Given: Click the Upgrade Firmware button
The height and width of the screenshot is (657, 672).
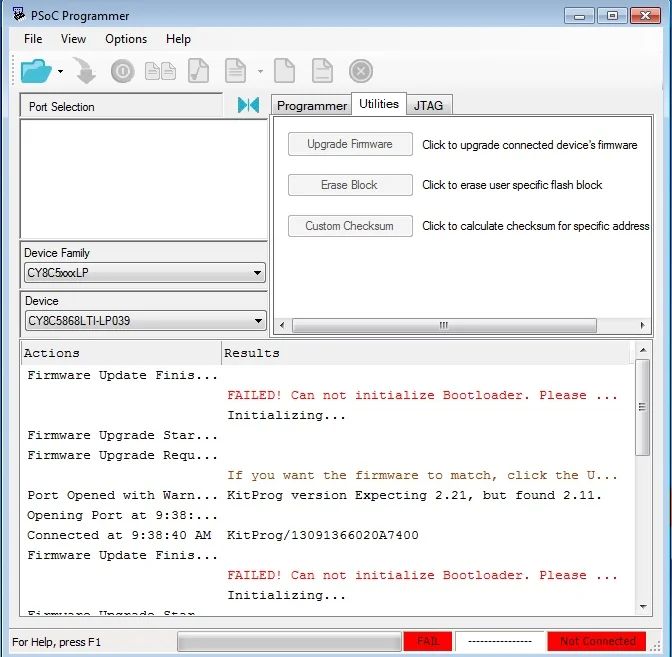Looking at the screenshot, I should 350,144.
